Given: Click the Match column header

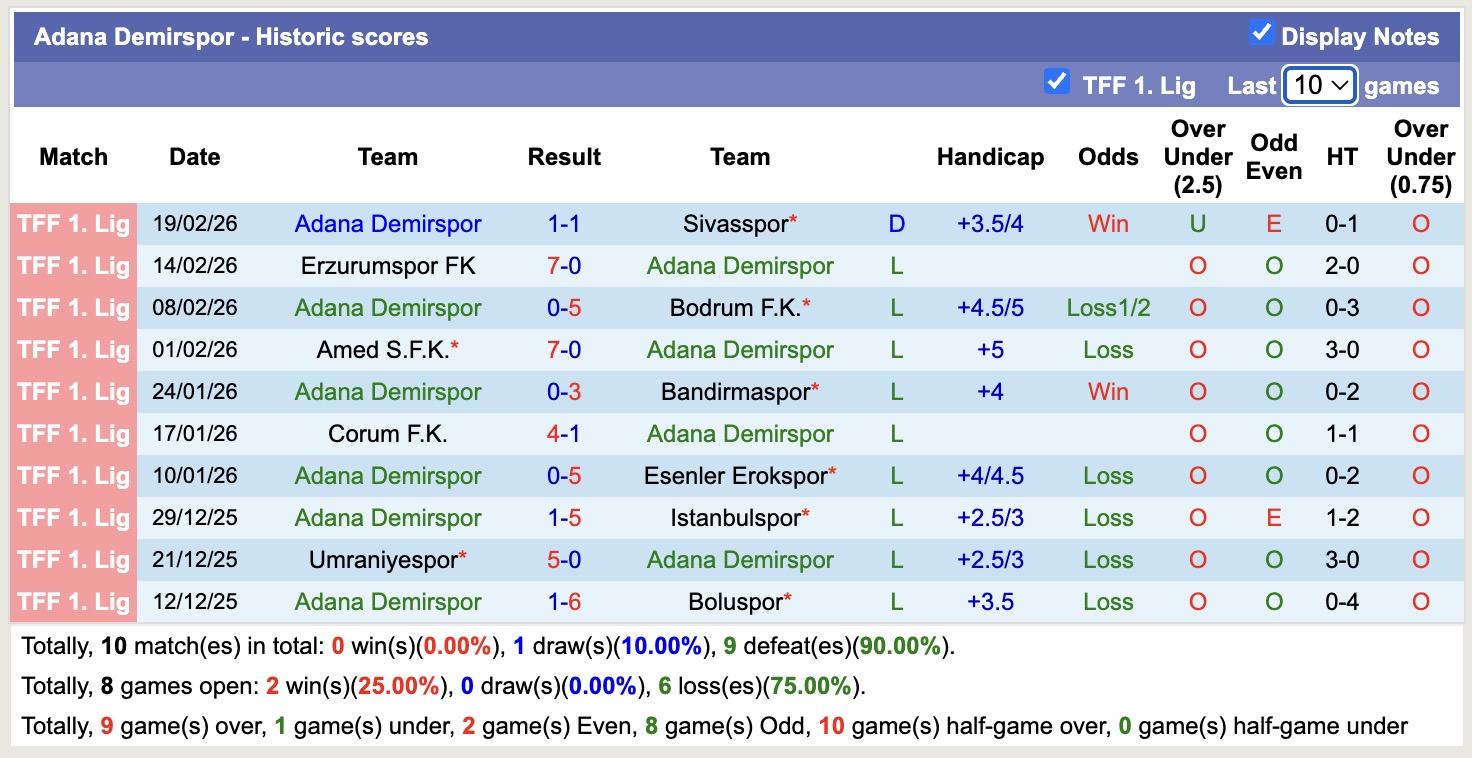Looking at the screenshot, I should 73,157.
